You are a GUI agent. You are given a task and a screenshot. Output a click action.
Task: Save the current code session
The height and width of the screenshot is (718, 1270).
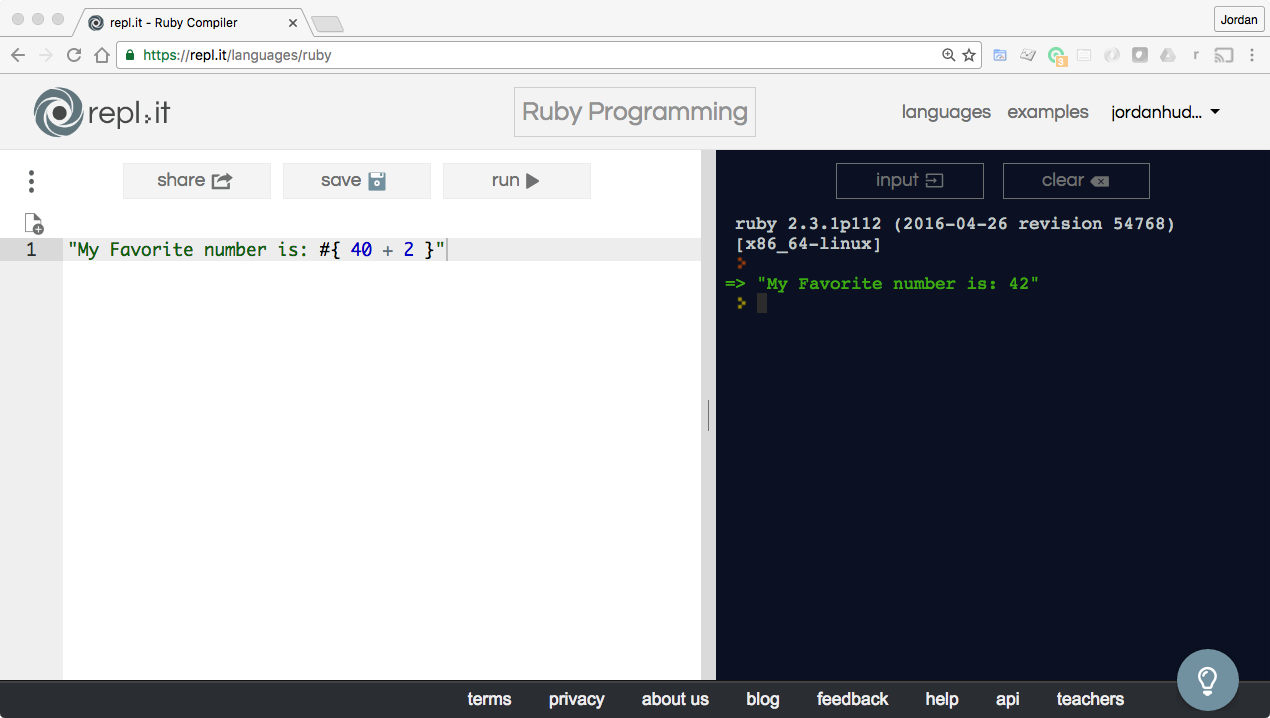coord(356,181)
